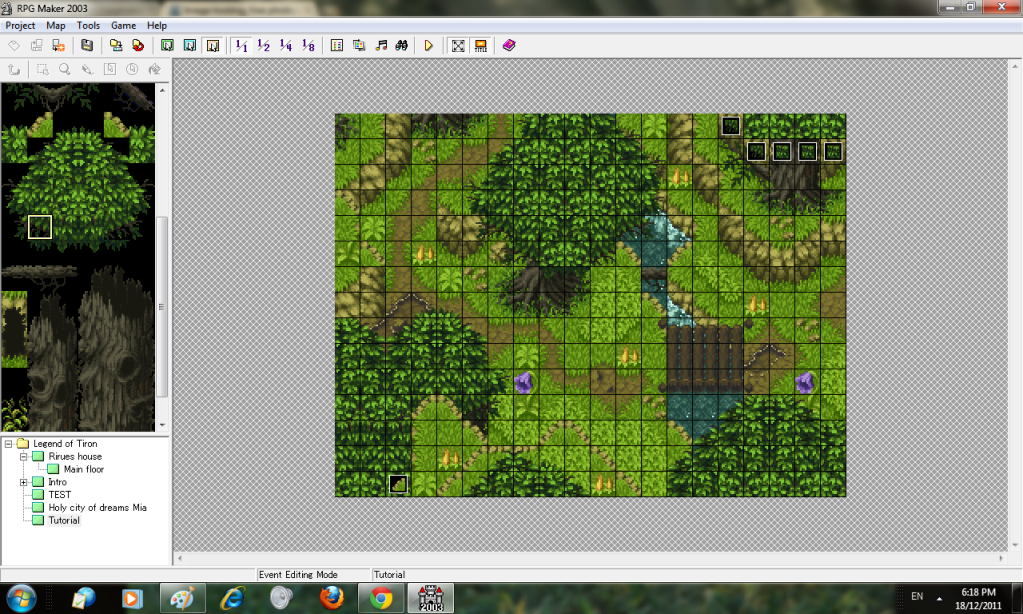Click the Close Project toolbar icon
The image size is (1023, 614).
(x=59, y=45)
